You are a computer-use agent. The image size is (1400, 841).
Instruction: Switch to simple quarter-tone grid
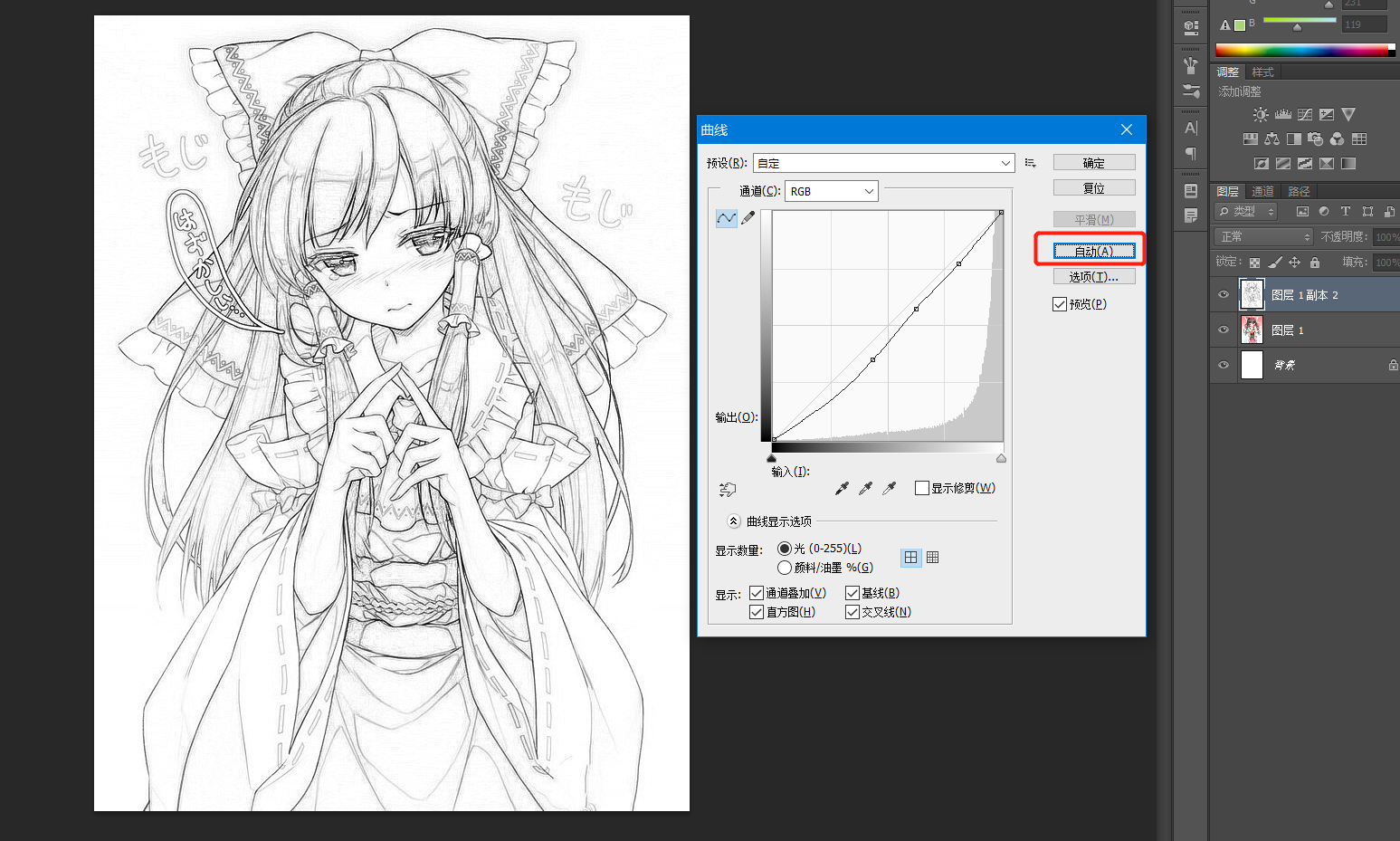click(x=910, y=558)
